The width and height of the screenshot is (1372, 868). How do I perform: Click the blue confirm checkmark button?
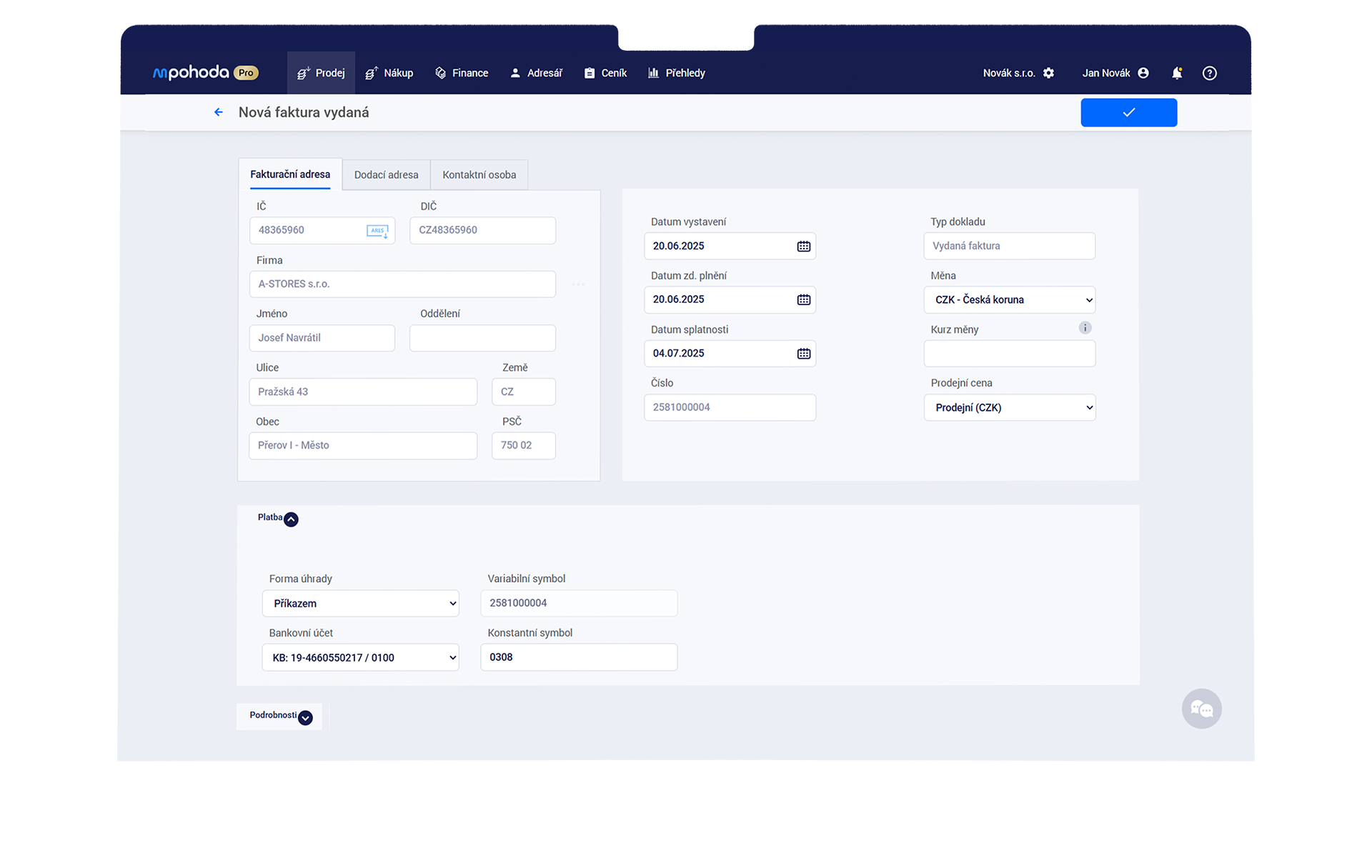click(x=1128, y=112)
